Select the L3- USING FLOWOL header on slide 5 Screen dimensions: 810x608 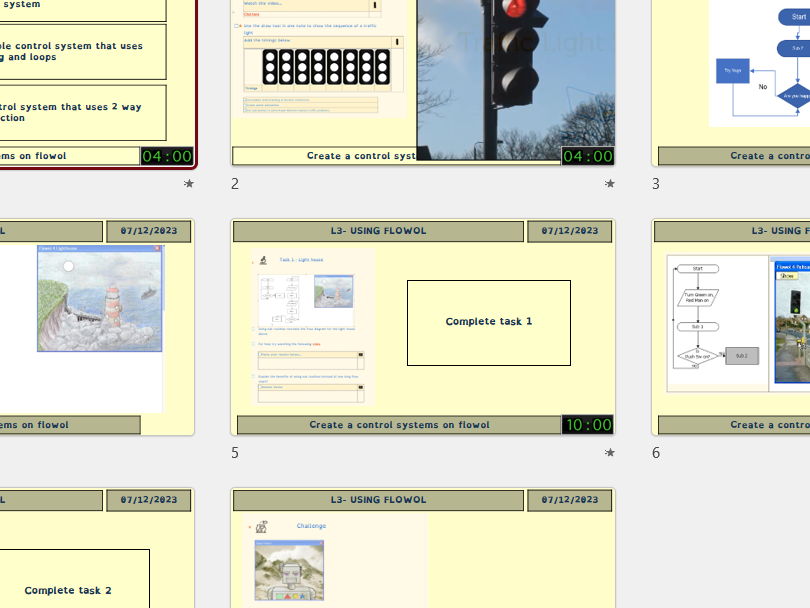click(378, 231)
